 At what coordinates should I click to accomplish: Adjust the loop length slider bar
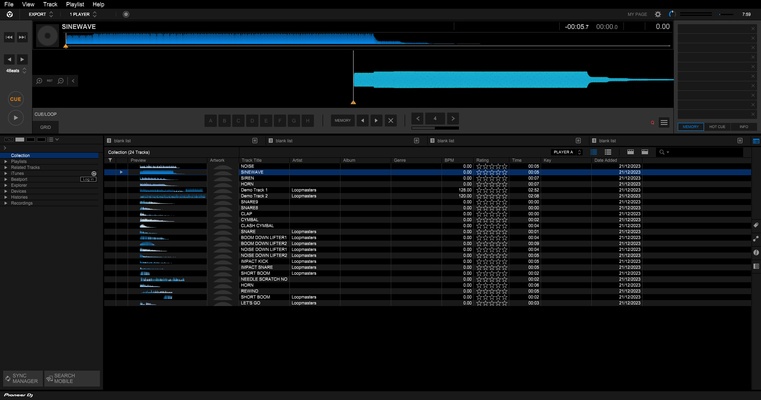coord(435,128)
